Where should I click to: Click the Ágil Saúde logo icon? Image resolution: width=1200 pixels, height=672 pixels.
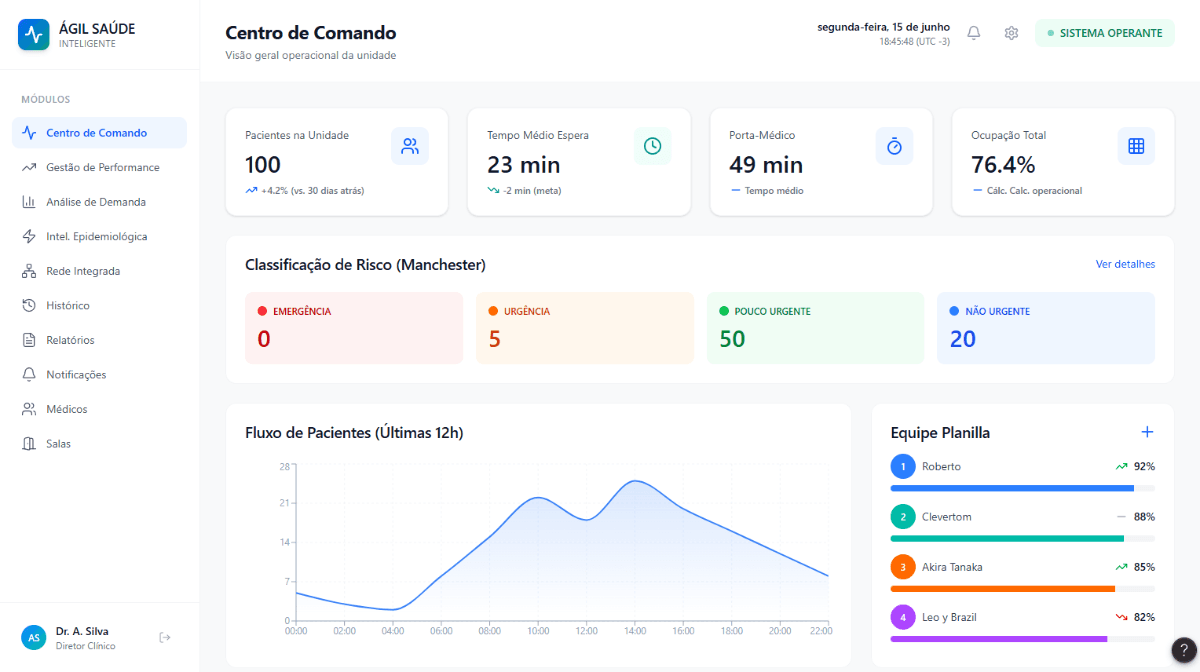click(34, 35)
